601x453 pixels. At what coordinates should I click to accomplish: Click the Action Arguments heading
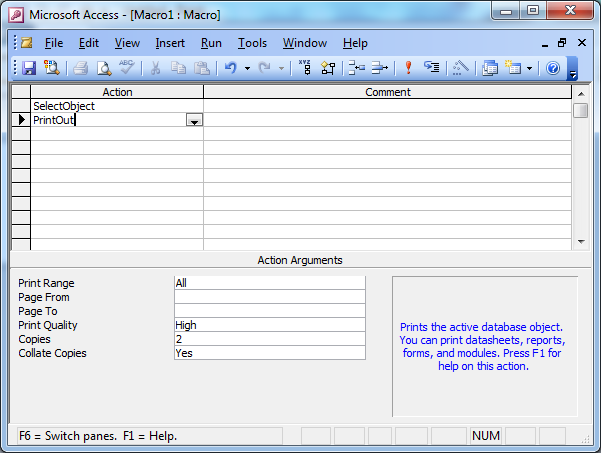[300, 260]
